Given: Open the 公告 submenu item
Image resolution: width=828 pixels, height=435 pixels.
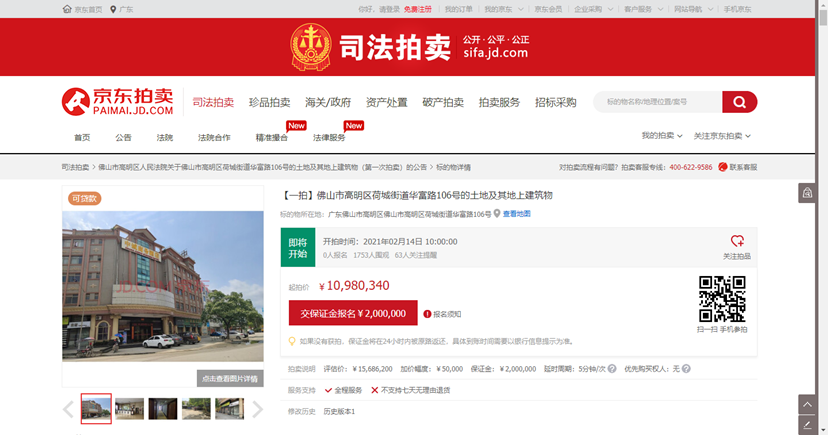Looking at the screenshot, I should 123,137.
